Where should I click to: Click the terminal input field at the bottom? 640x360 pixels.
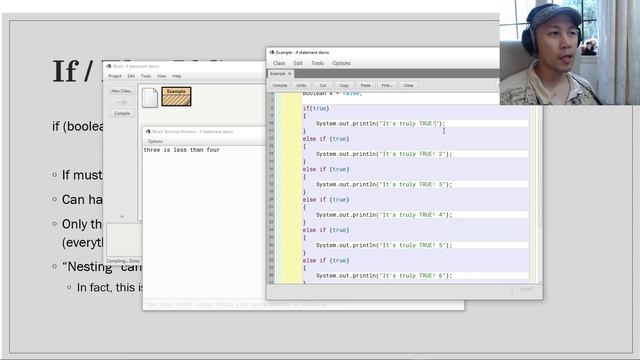coord(303,304)
